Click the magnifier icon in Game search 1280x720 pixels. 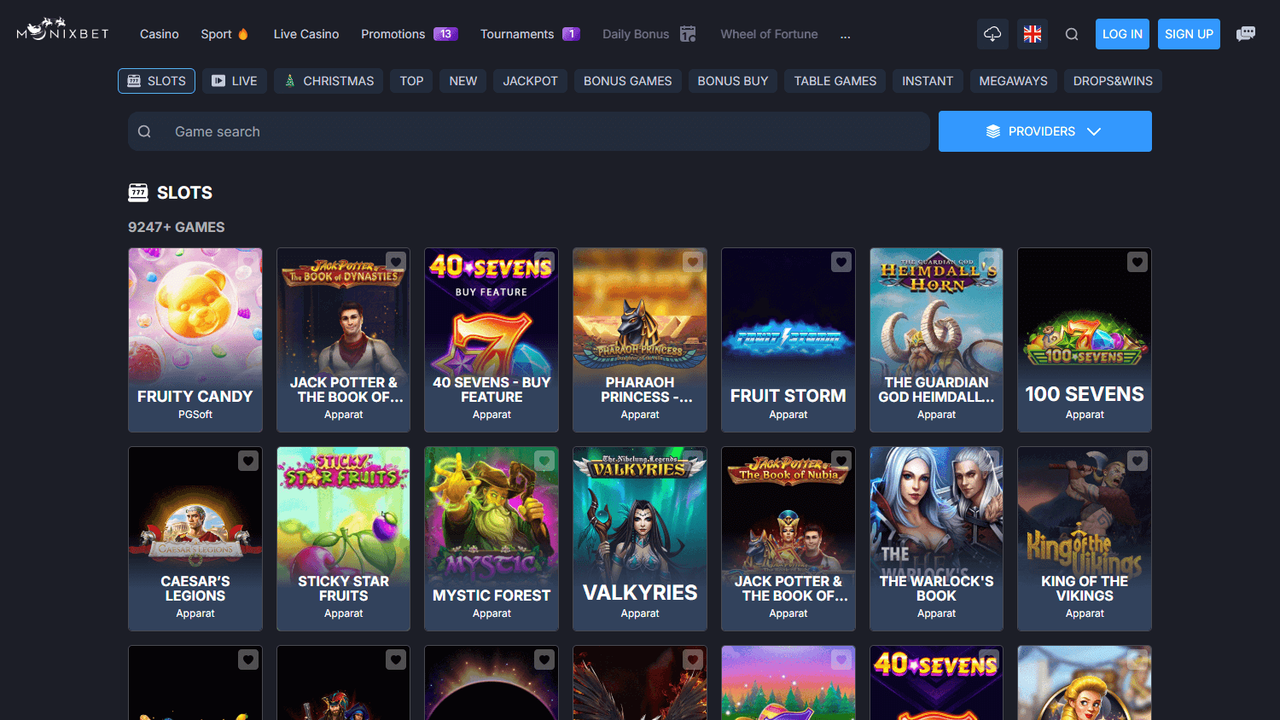[x=145, y=132]
